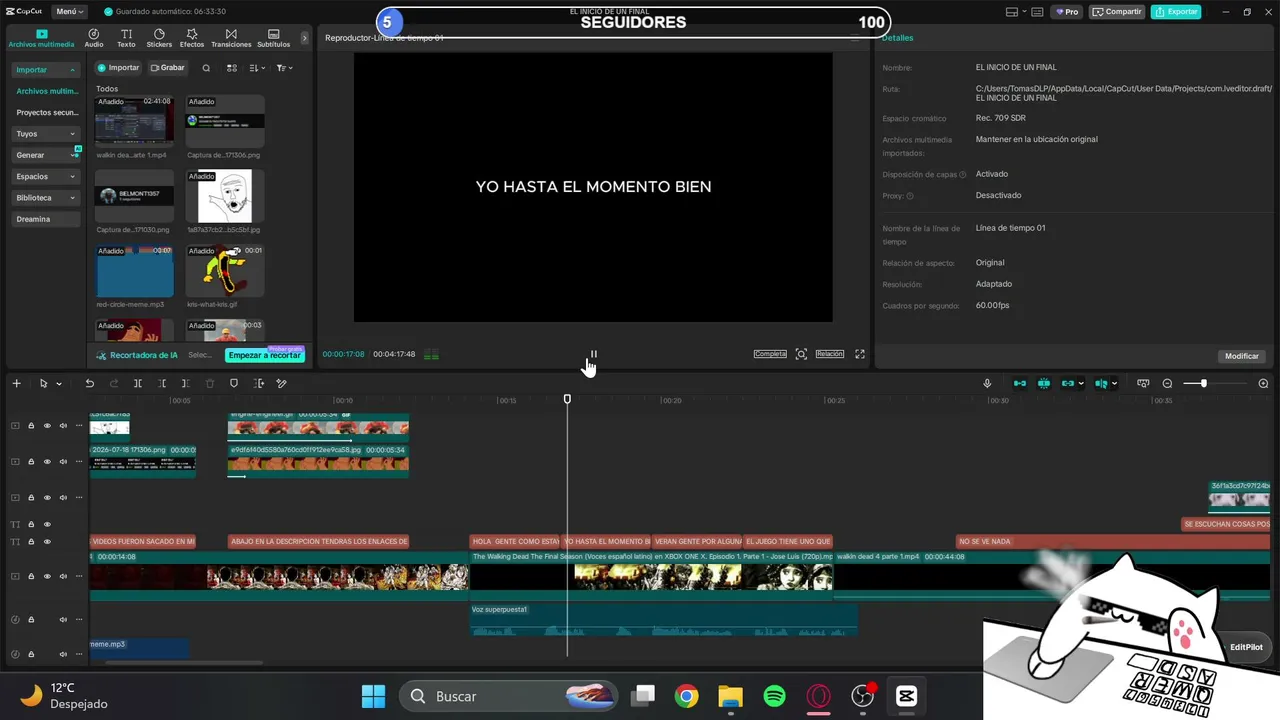The width and height of the screenshot is (1280, 720).
Task: Switch to the Archivos multimedia tab
Action: click(41, 38)
